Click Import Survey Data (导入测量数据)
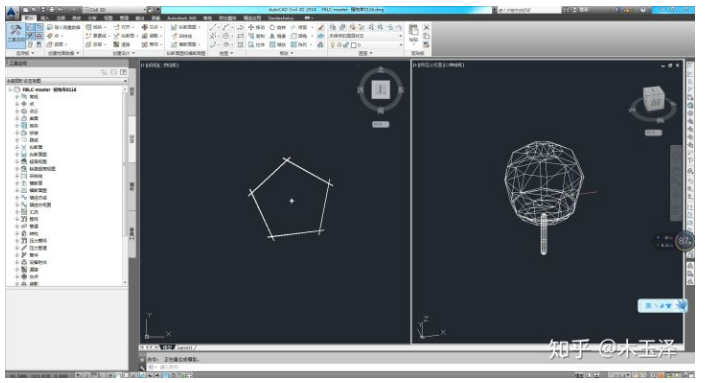This screenshot has width=707, height=383. coord(64,28)
